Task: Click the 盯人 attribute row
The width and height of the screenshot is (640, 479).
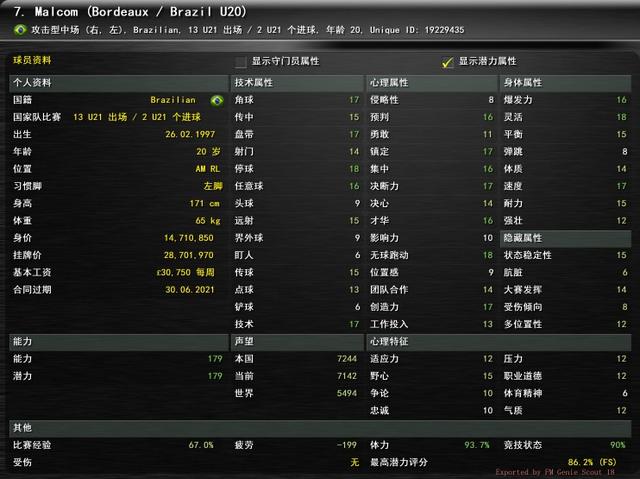Action: click(x=297, y=255)
